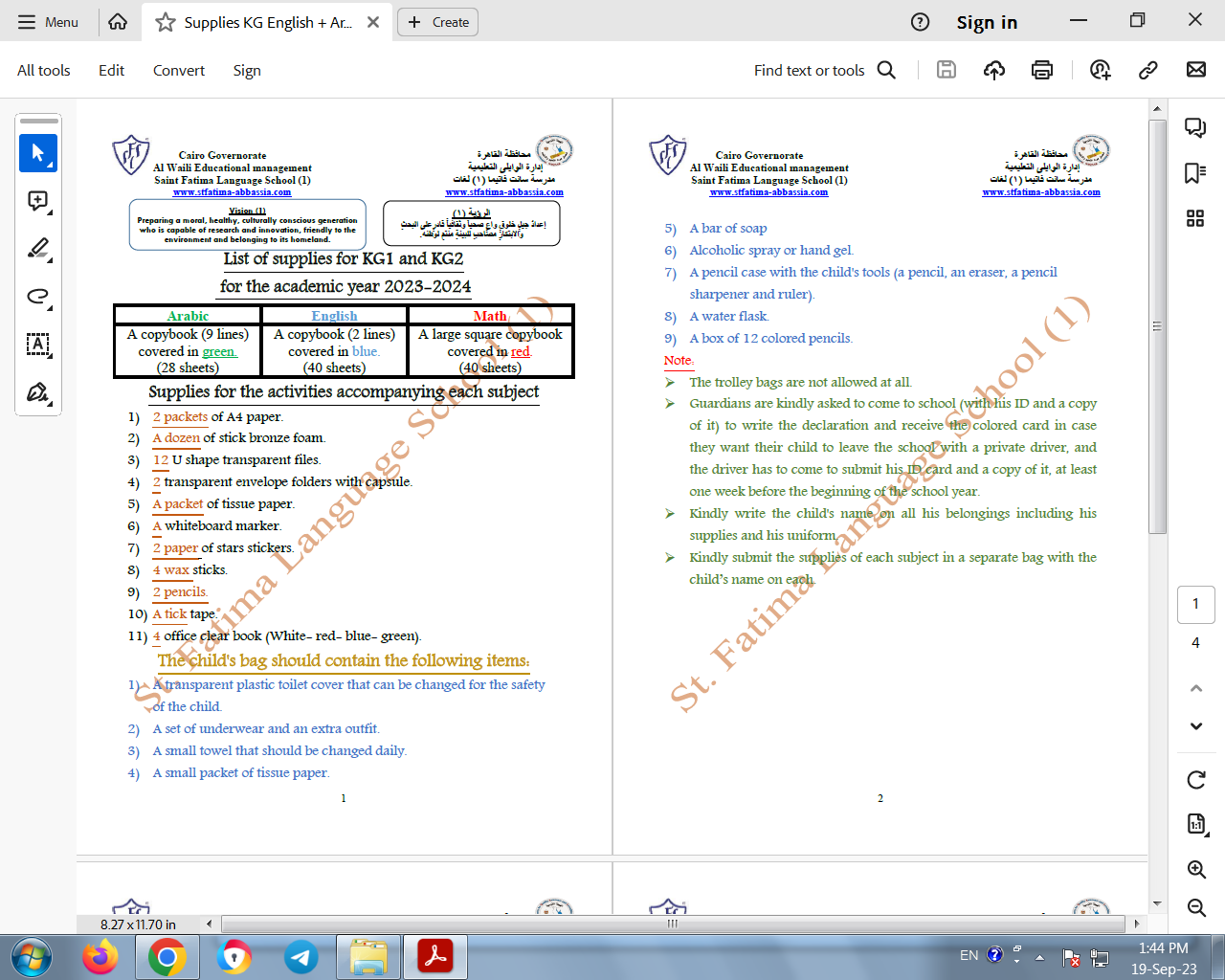This screenshot has height=980, width=1225.
Task: Zoom out with the magnifier minus
Action: [1196, 907]
